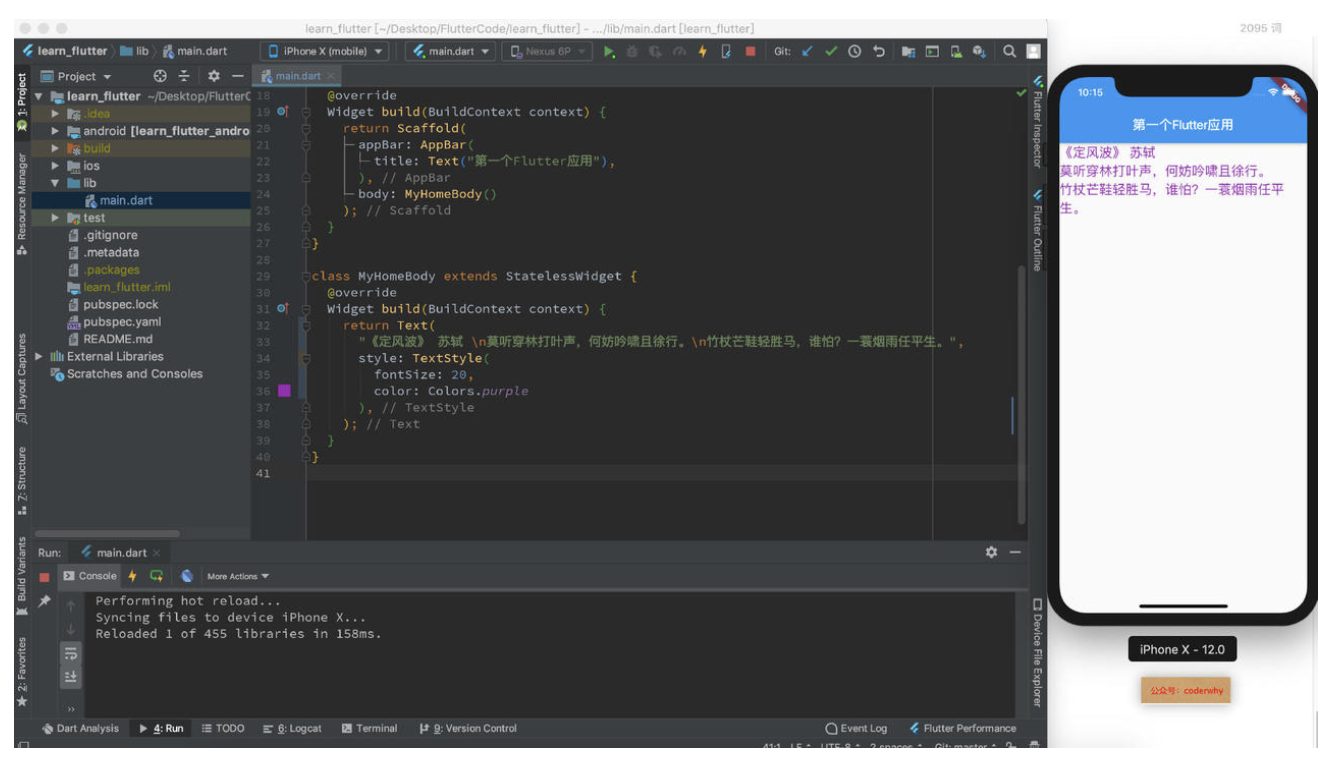Open the Project view selector dropdown
Viewport: 1328px width, 758px height.
click(x=77, y=76)
